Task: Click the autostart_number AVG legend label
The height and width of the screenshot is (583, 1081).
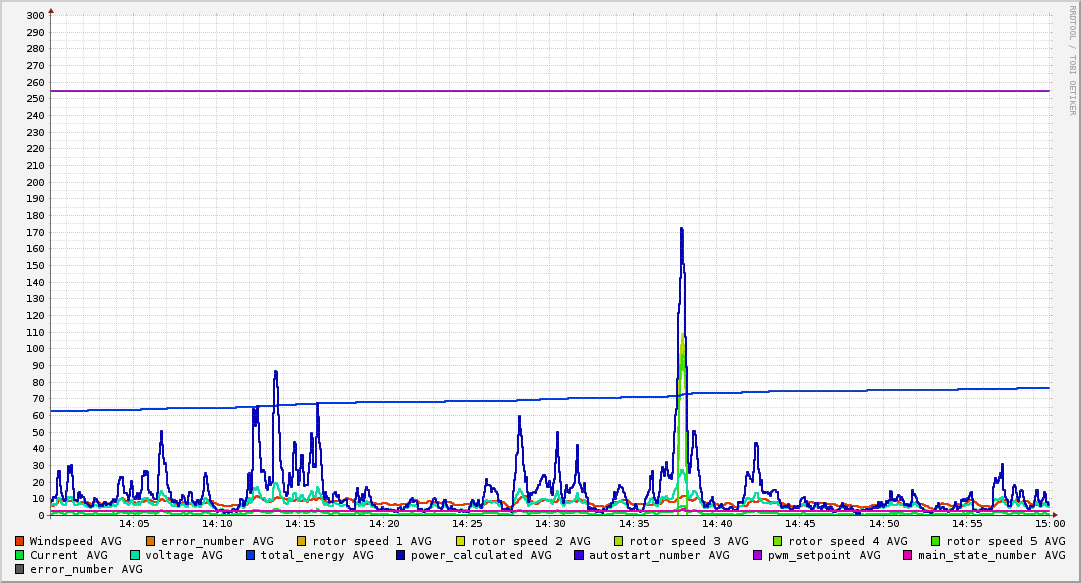Action: pyautogui.click(x=659, y=555)
